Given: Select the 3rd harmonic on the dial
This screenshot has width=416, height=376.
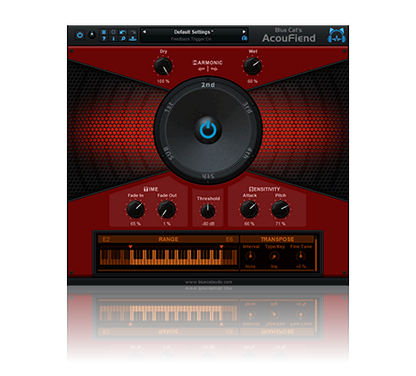Looking at the screenshot, I should pos(247,107).
